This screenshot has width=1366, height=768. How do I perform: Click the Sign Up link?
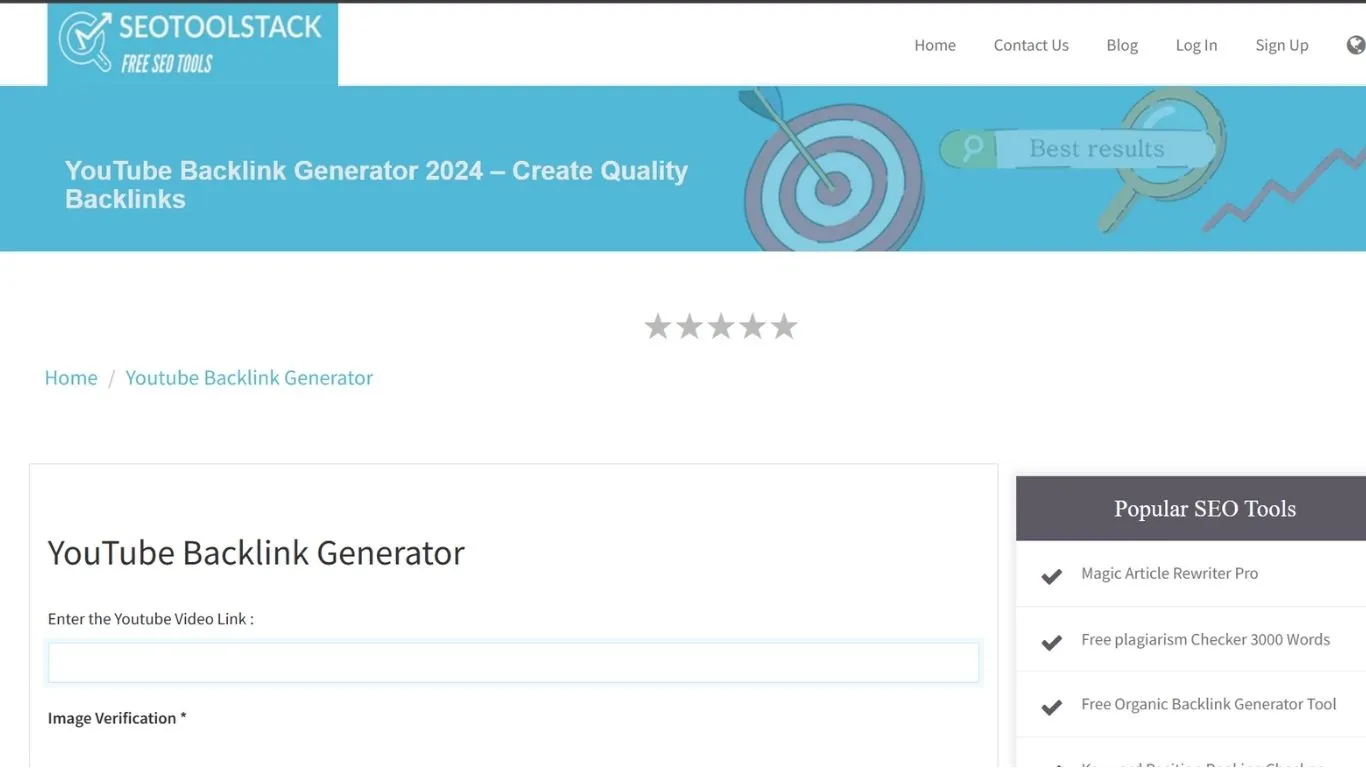click(1281, 45)
